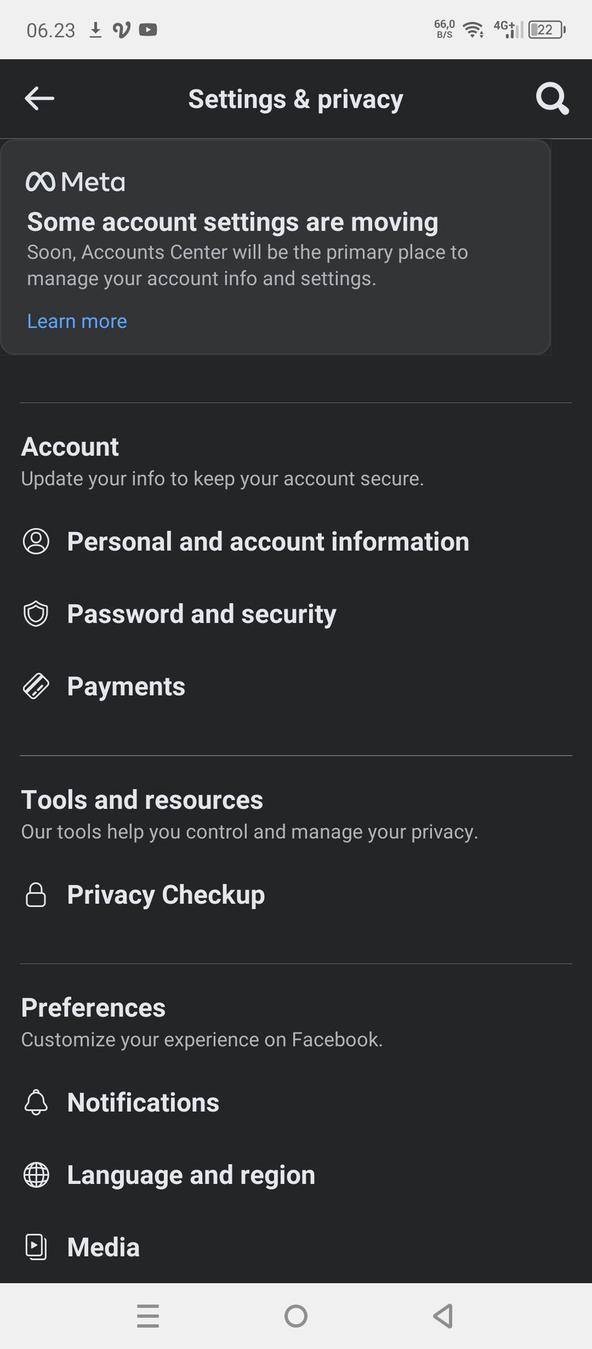Open Notifications preferences

(x=143, y=1102)
